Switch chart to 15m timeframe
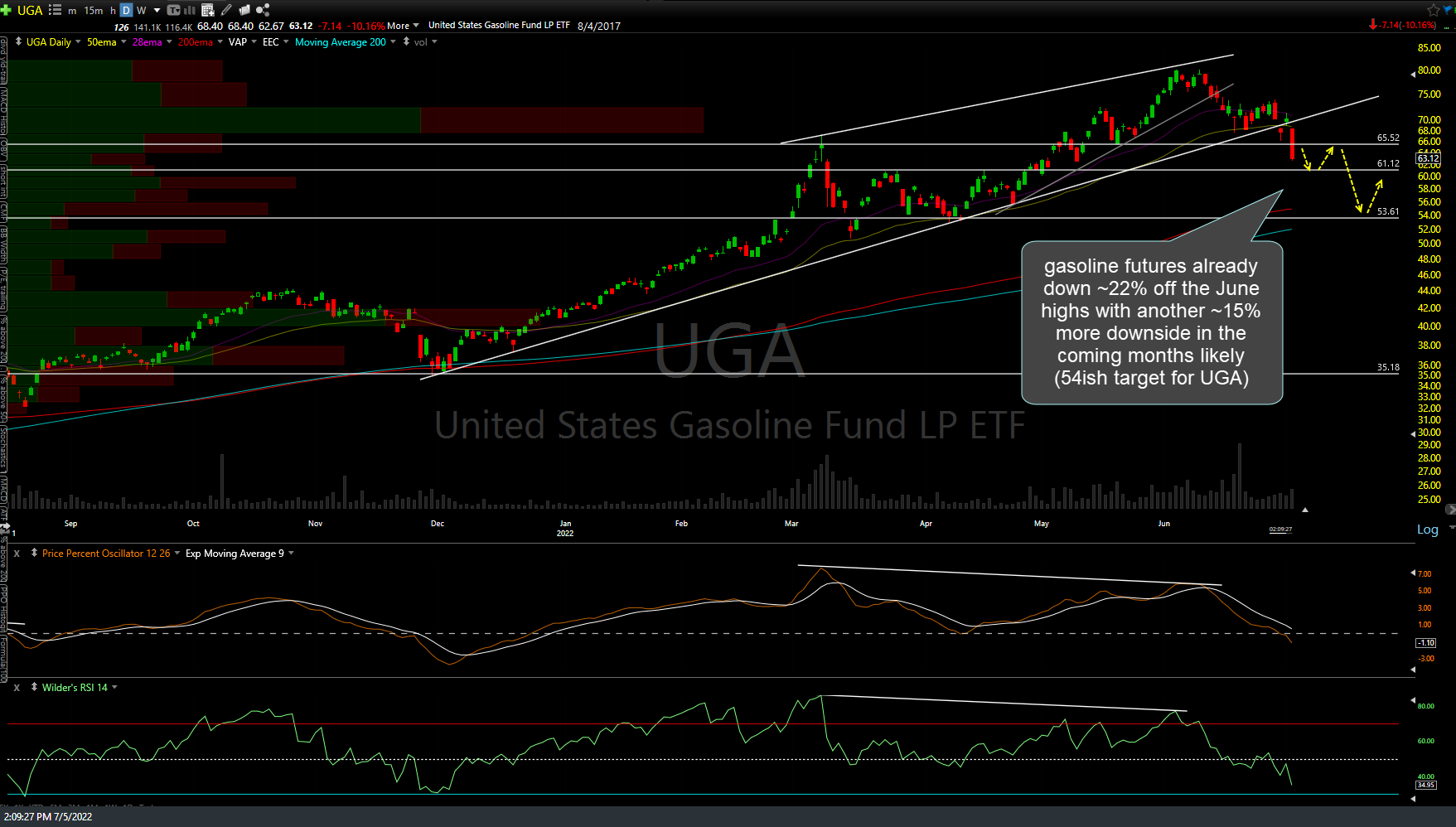Viewport: 1456px width, 827px height. [94, 11]
